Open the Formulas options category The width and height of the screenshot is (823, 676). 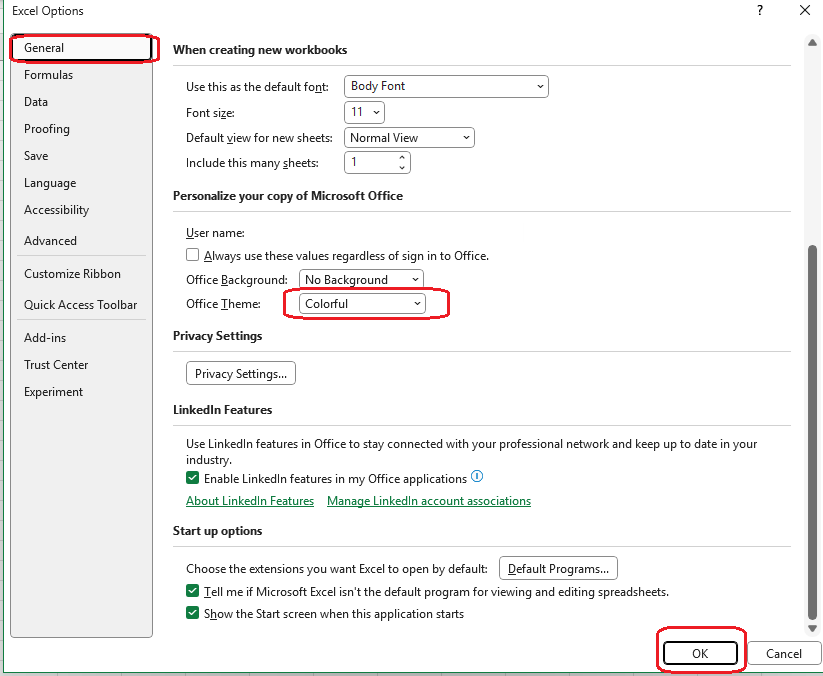(x=81, y=75)
